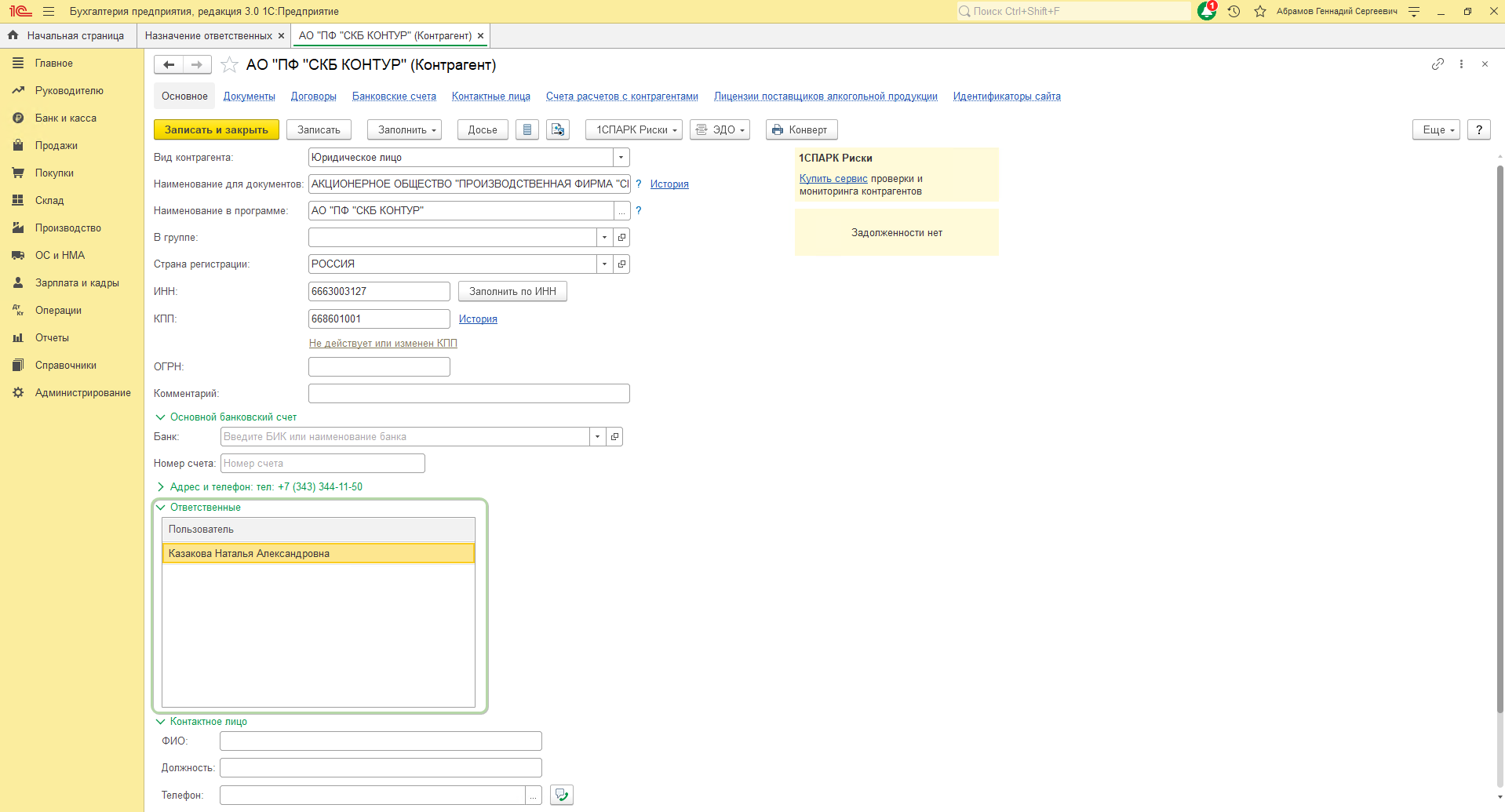Open the form's three-dot options menu

pyautogui.click(x=1461, y=64)
